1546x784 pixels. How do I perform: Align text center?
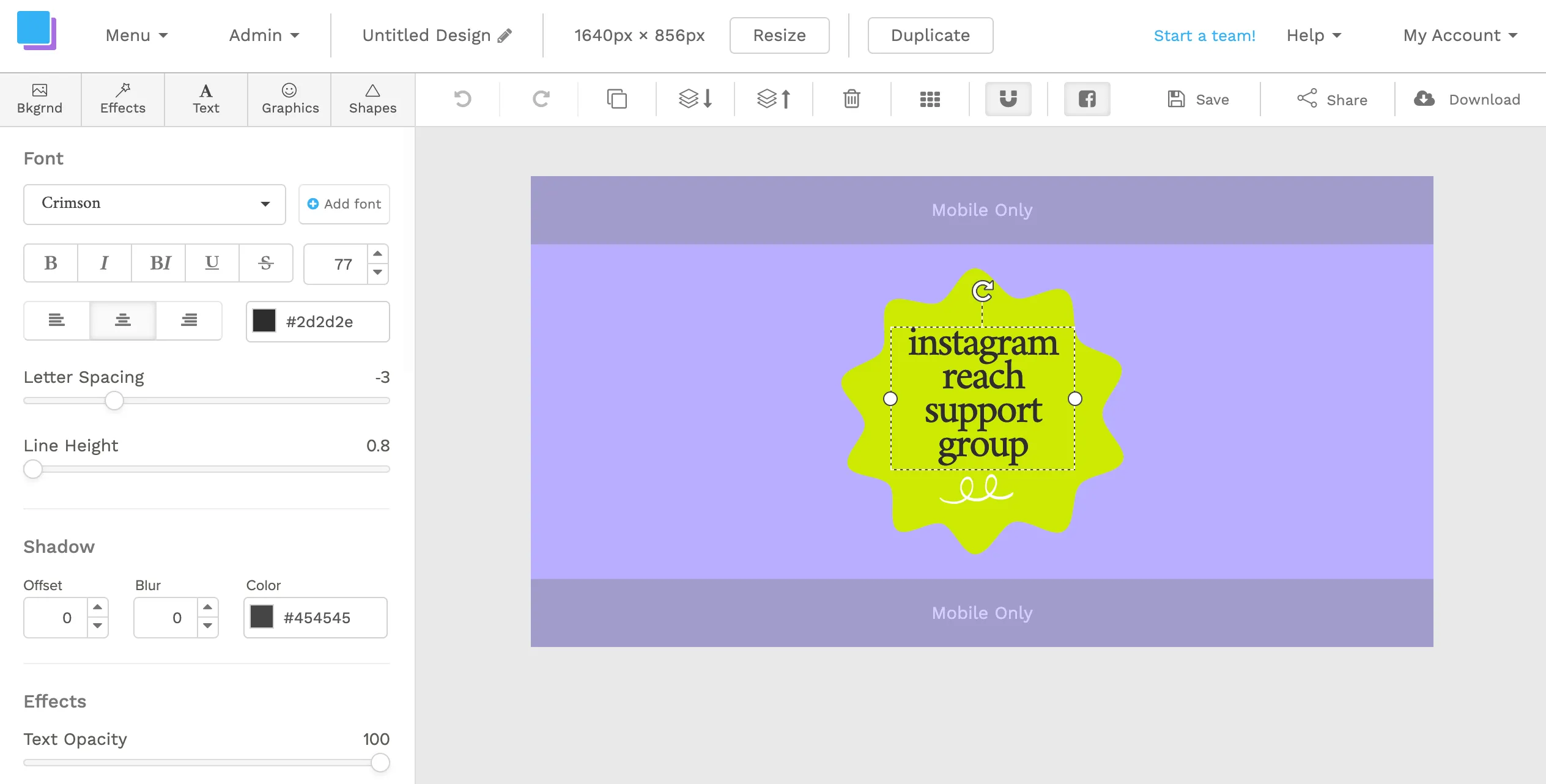coord(123,320)
